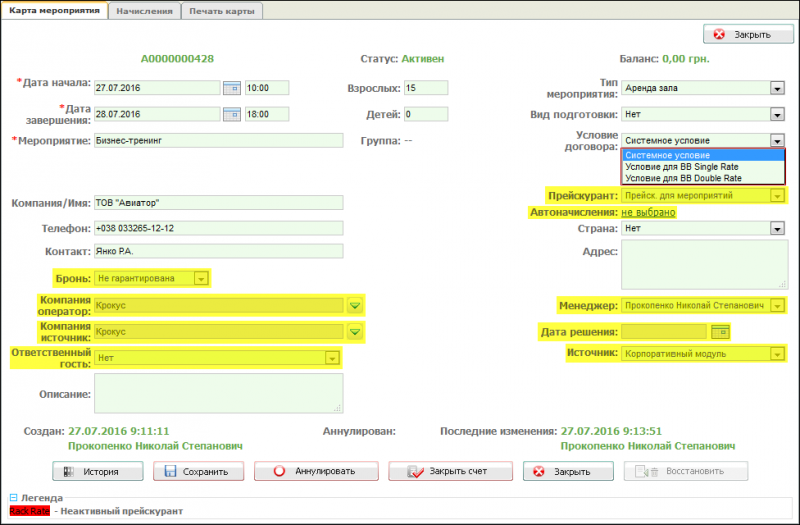Open the 'не выбрано' Автоначисления link

click(648, 212)
